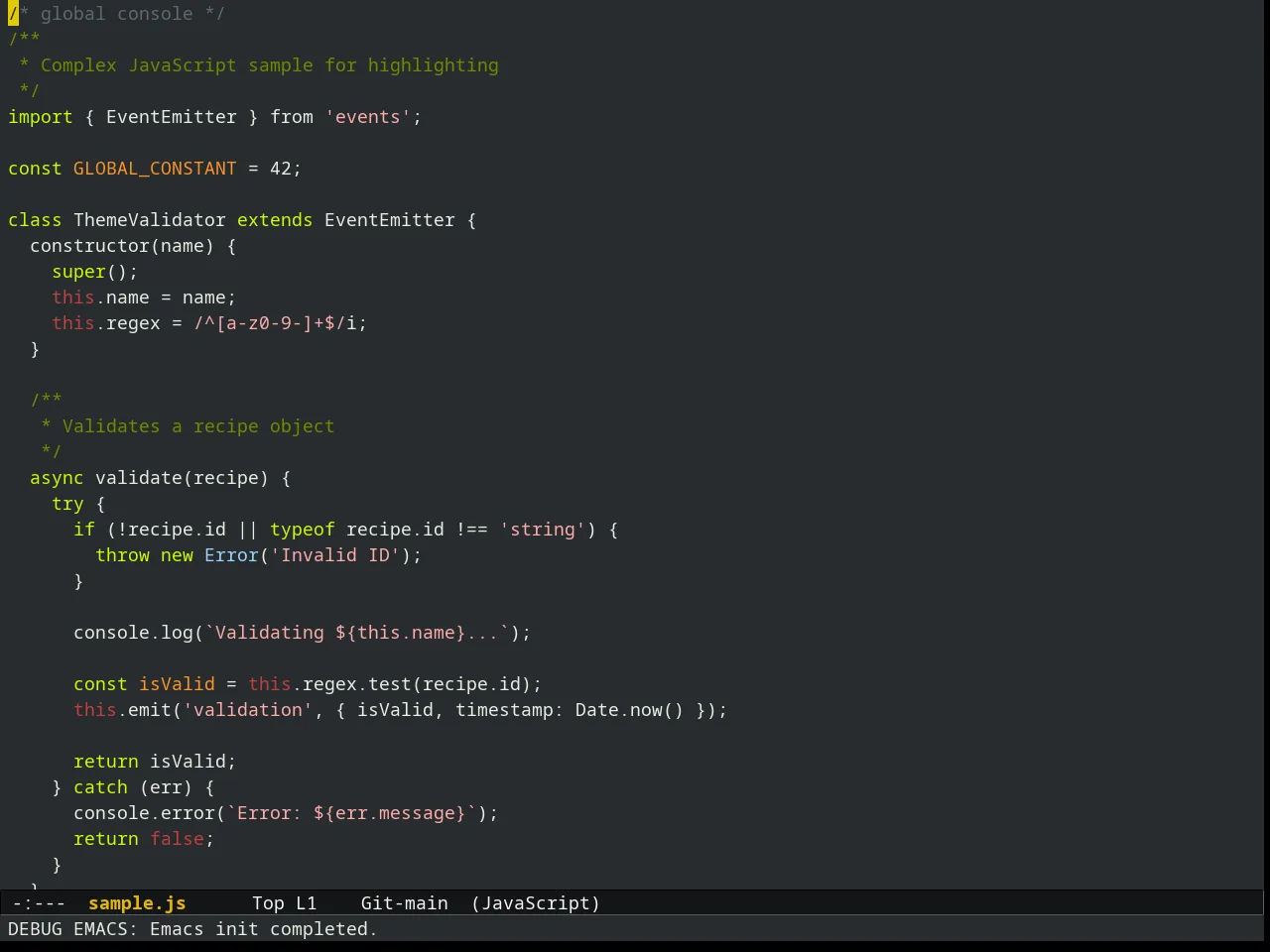This screenshot has height=952, width=1270.
Task: Click the constructor(name) method definition
Action: point(122,246)
